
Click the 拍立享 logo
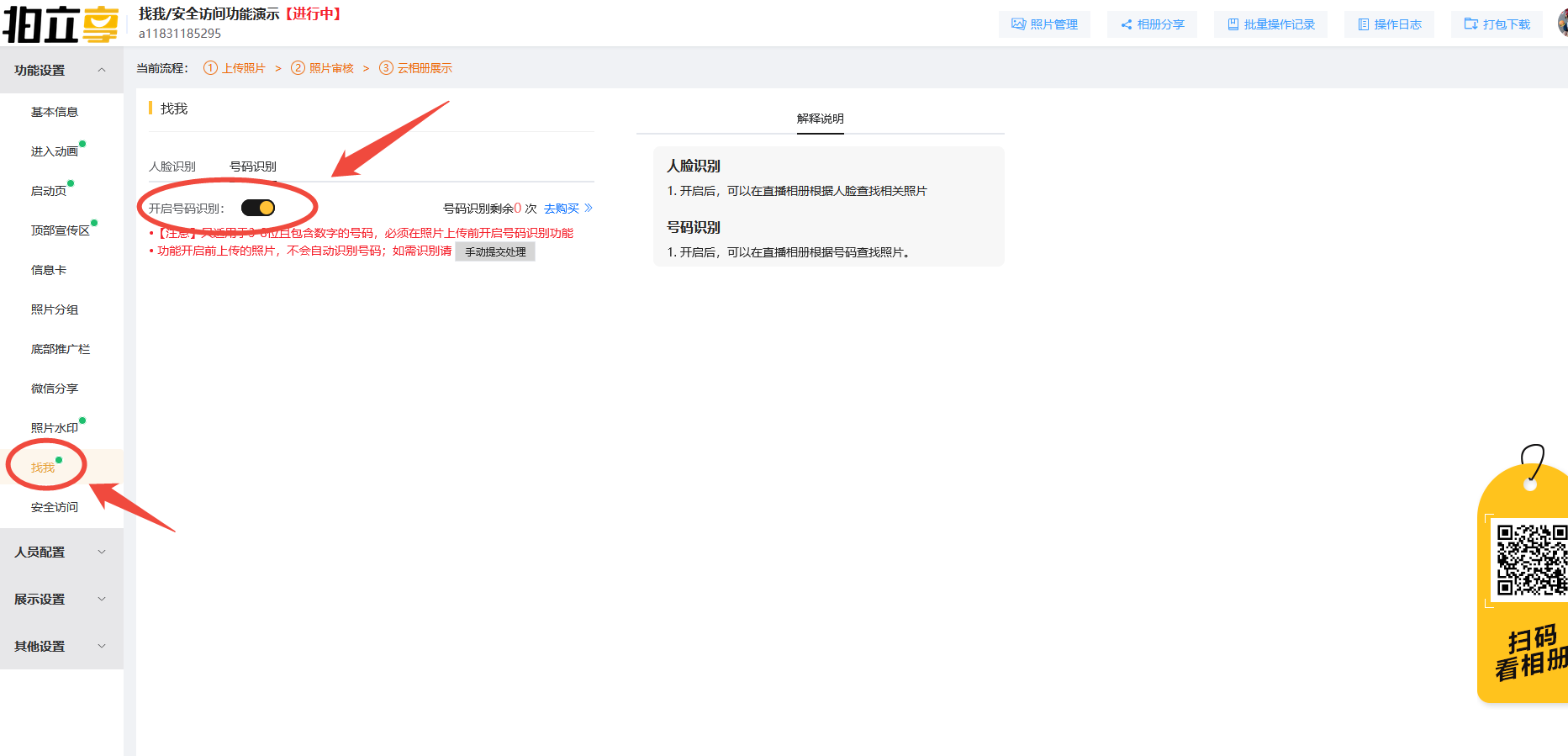61,24
